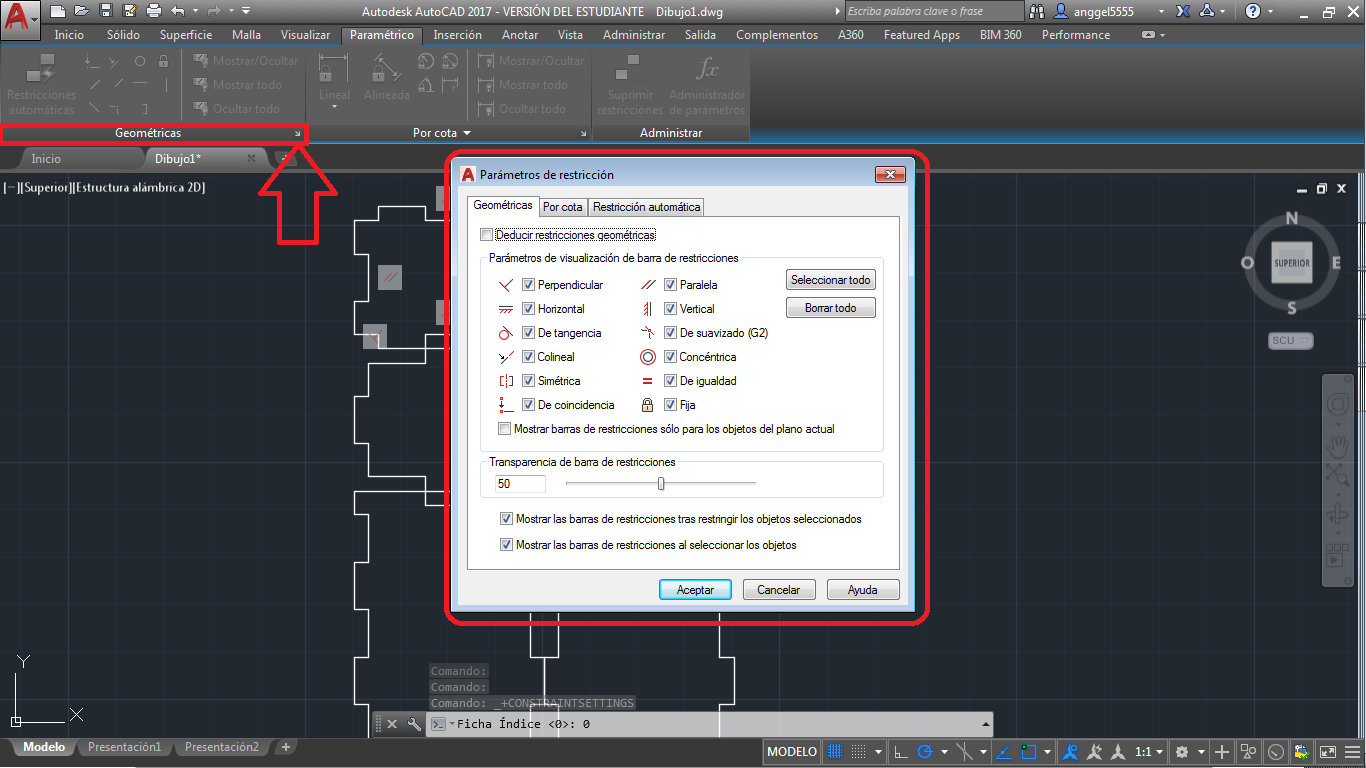This screenshot has width=1366, height=768.
Task: Toggle isometric drafting icon in status bar
Action: pyautogui.click(x=964, y=751)
